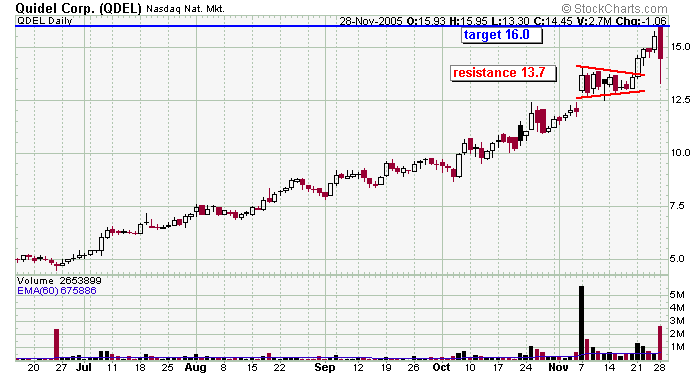Click the 1M volume axis label

(x=677, y=346)
